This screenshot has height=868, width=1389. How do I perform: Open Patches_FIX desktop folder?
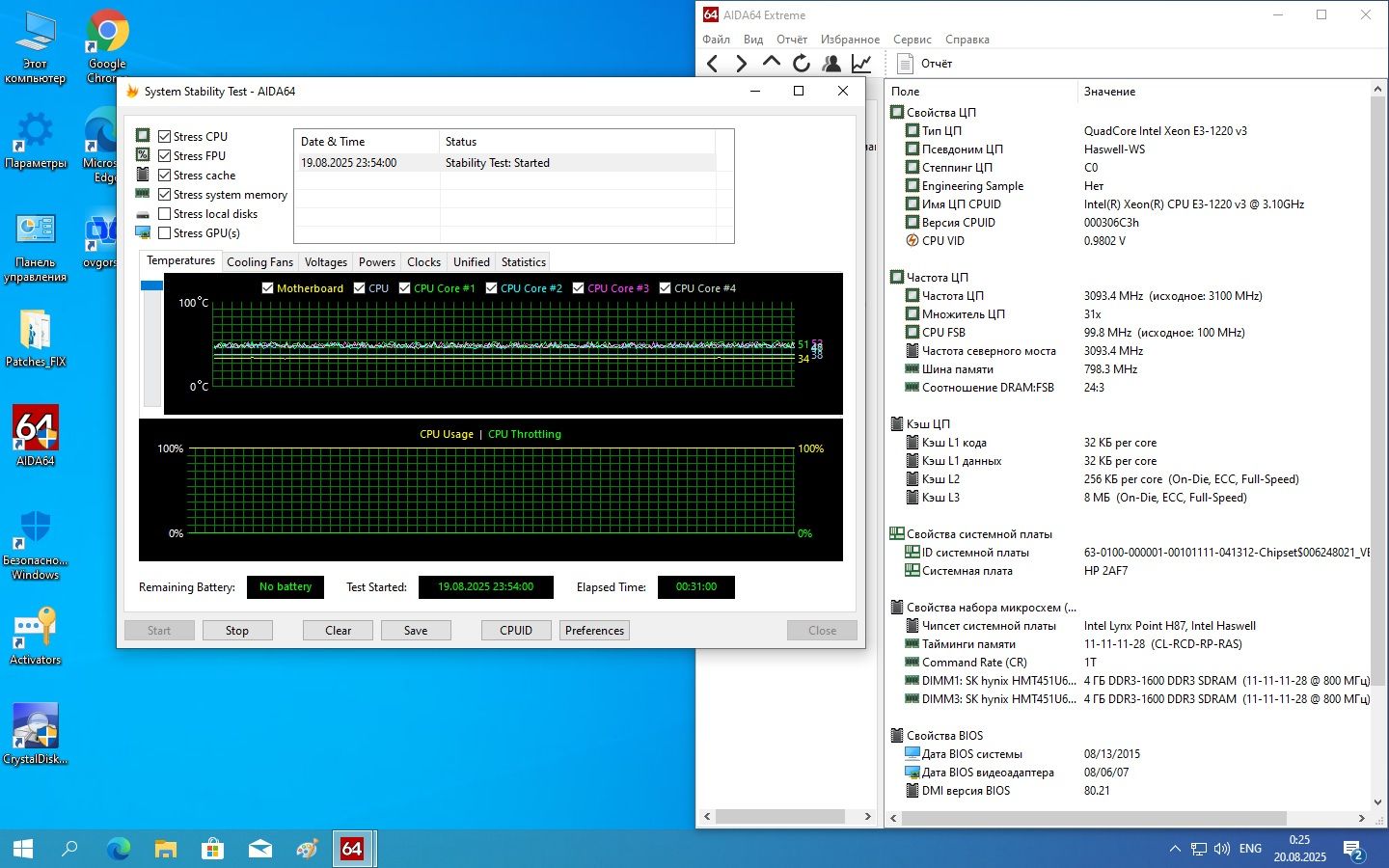click(x=36, y=338)
